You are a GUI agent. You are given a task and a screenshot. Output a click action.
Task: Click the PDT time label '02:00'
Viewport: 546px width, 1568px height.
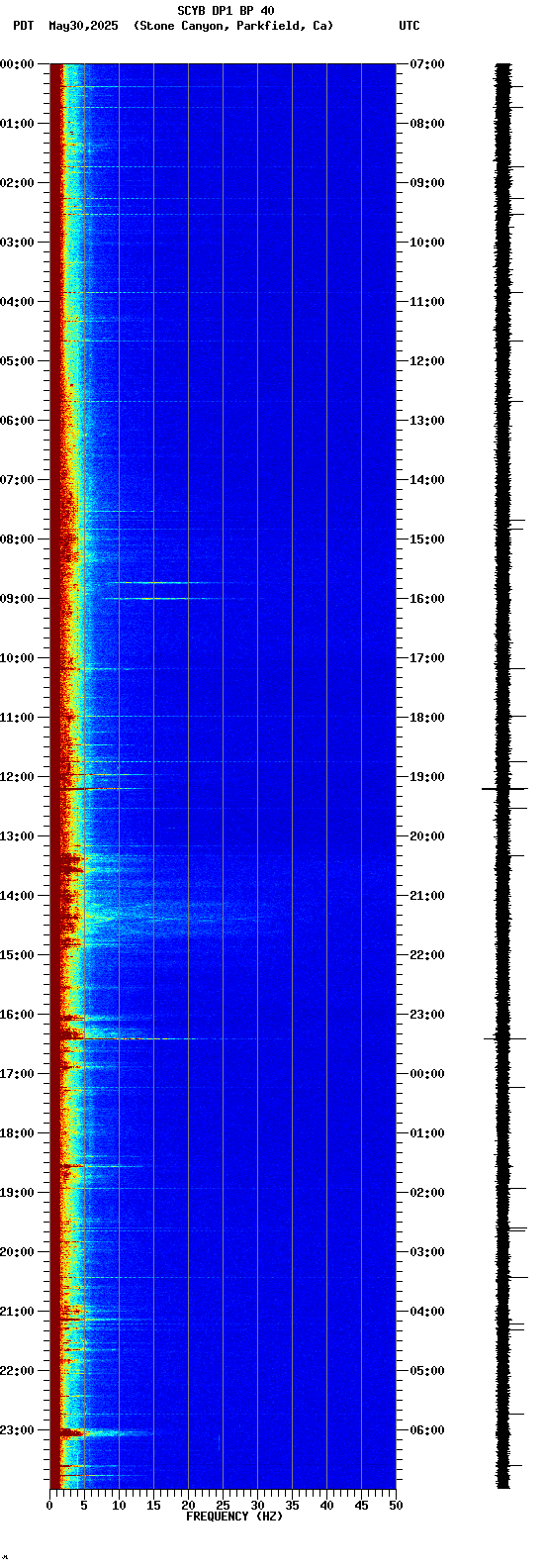[17, 183]
